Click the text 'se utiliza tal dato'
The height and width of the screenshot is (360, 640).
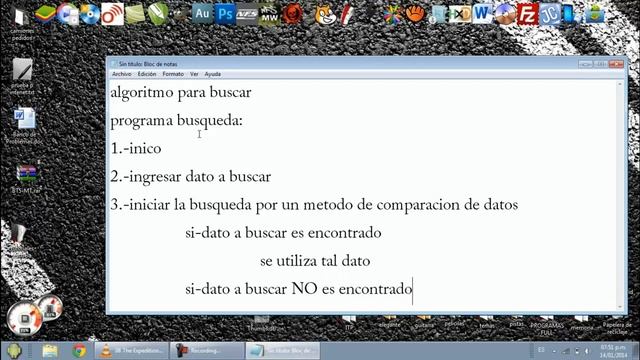[315, 261]
